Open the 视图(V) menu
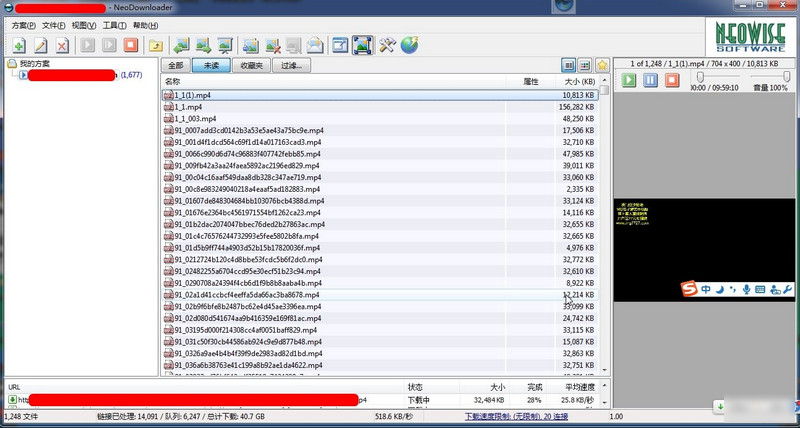This screenshot has height=428, width=800. (84, 26)
